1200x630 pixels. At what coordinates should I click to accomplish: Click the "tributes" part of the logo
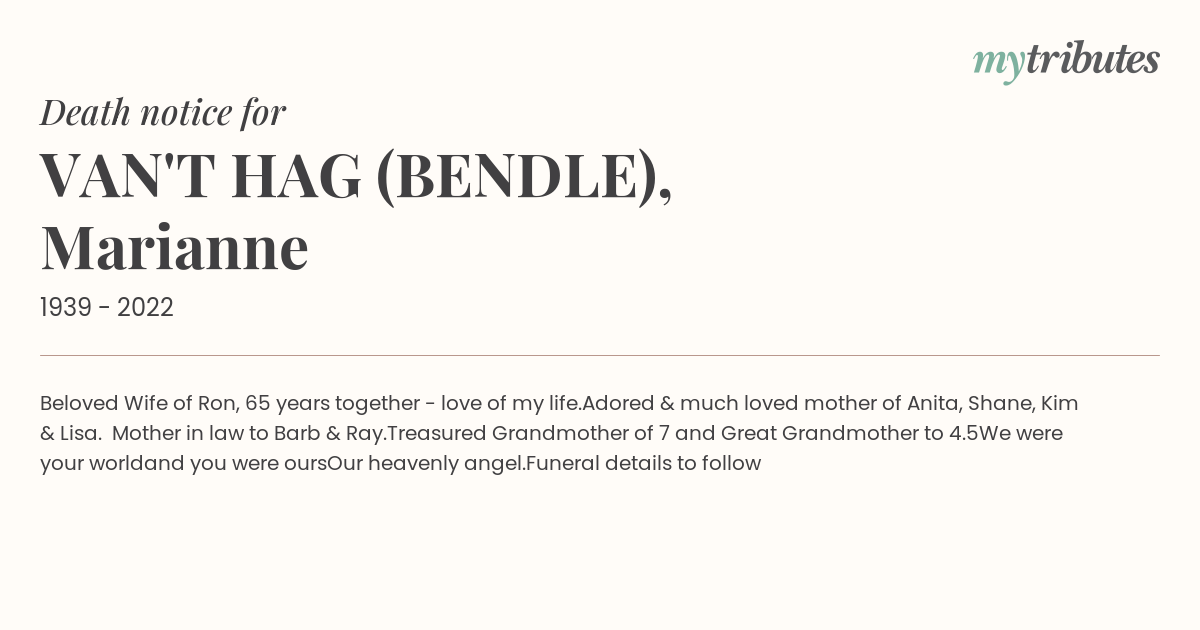tap(1092, 59)
